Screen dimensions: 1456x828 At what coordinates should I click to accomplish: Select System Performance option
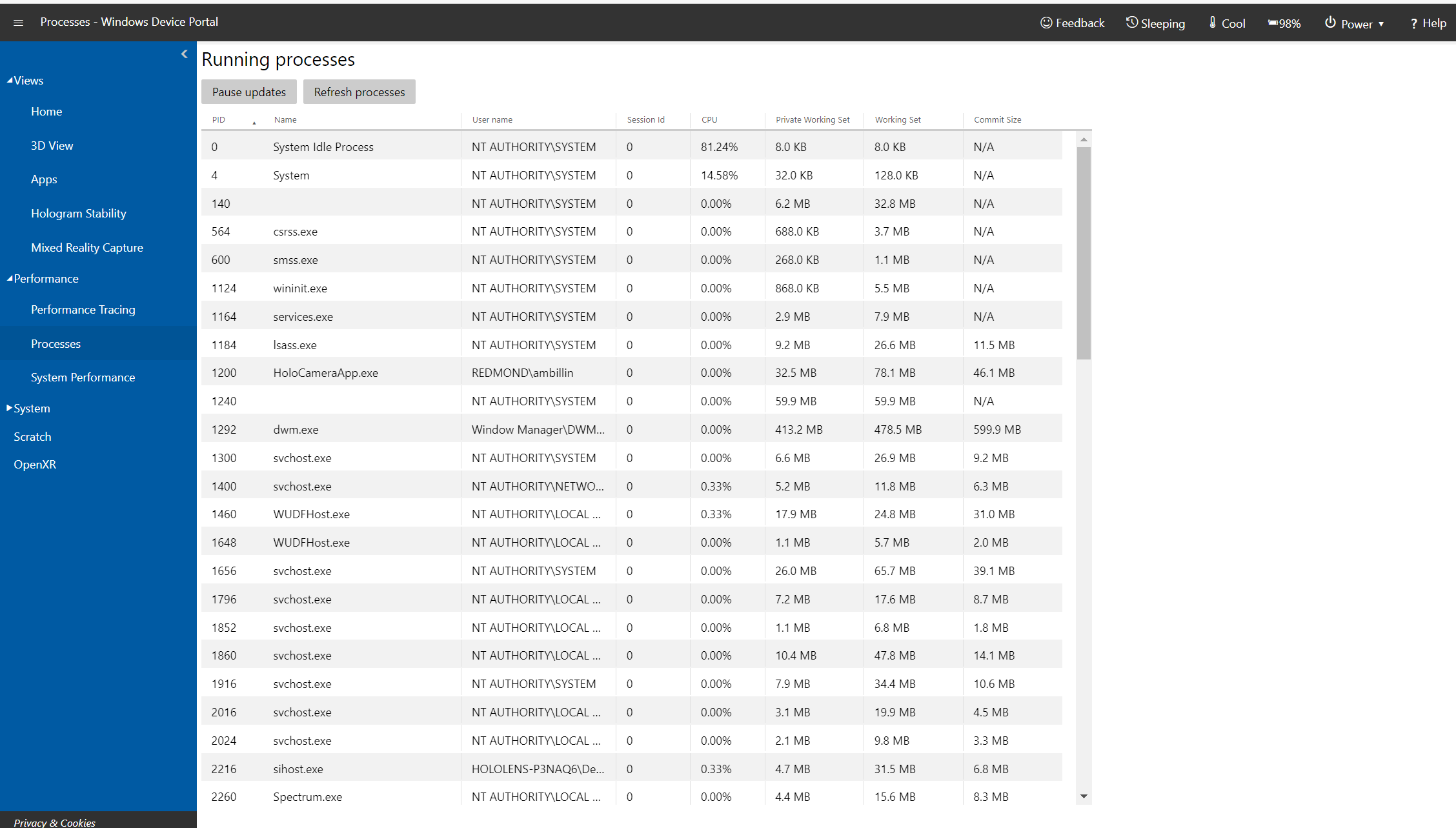(82, 377)
